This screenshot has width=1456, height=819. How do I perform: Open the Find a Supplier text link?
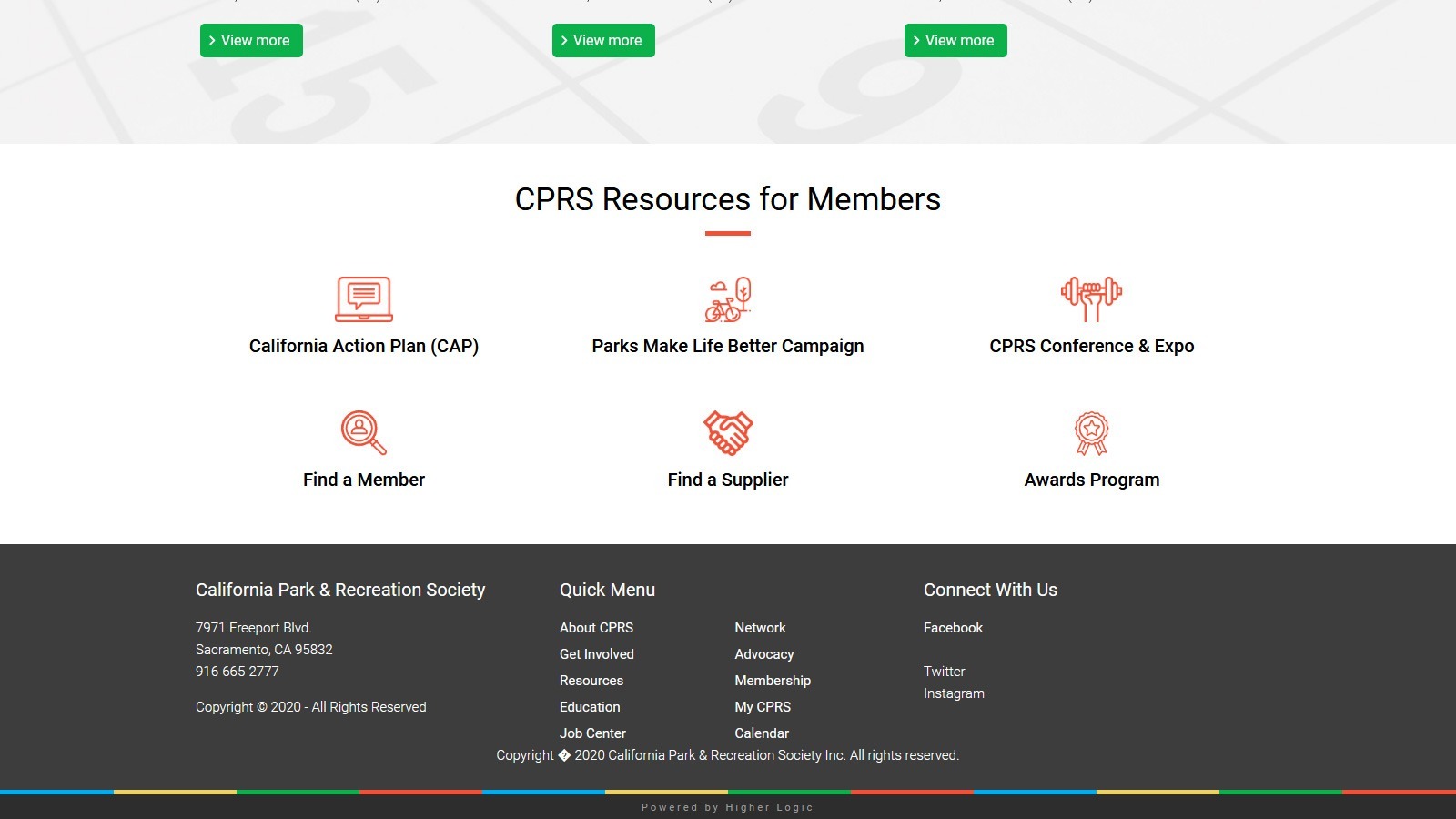click(x=728, y=480)
